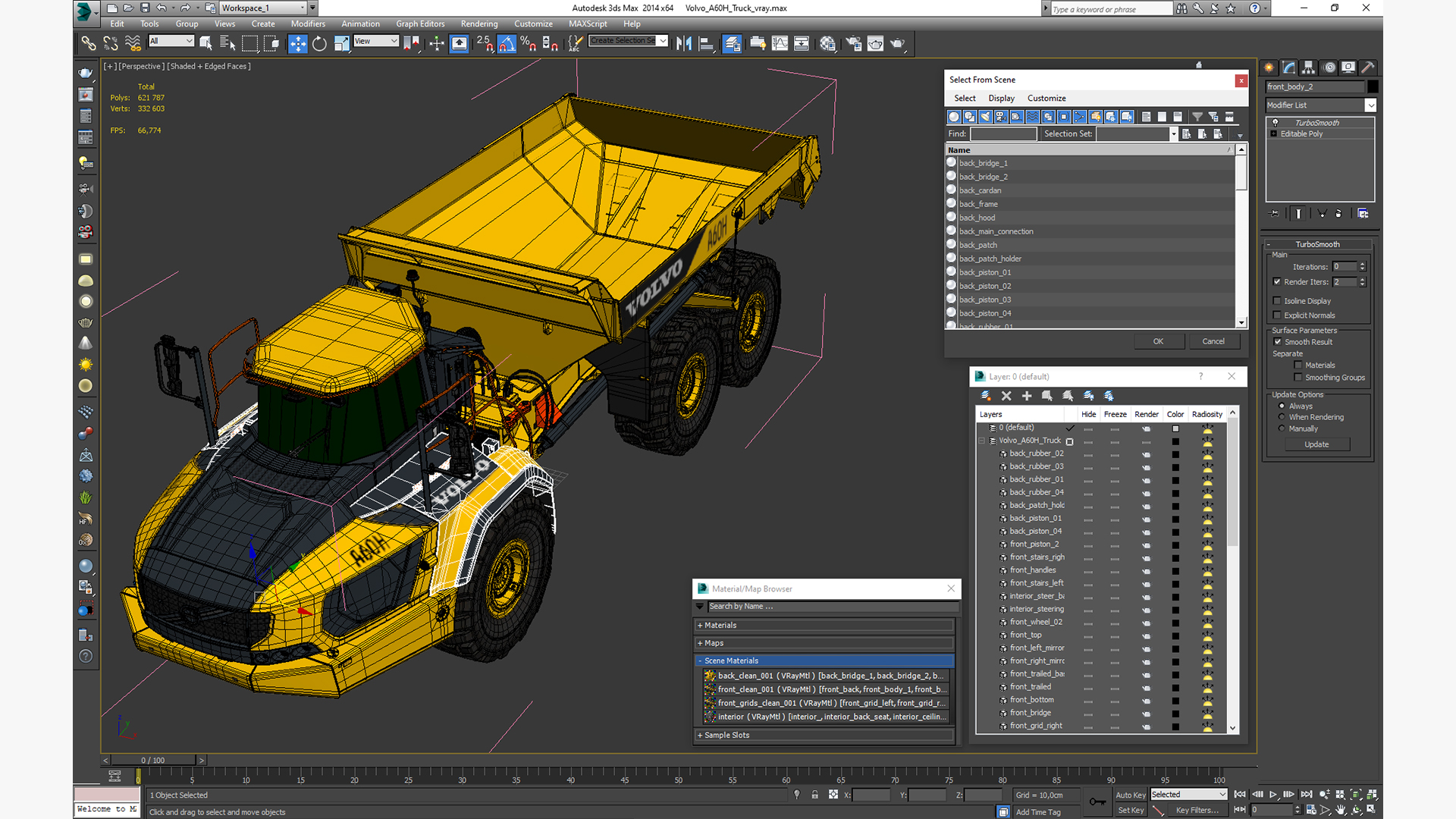Click Cancel in Select From Scene dialog
1456x819 pixels.
[1213, 341]
